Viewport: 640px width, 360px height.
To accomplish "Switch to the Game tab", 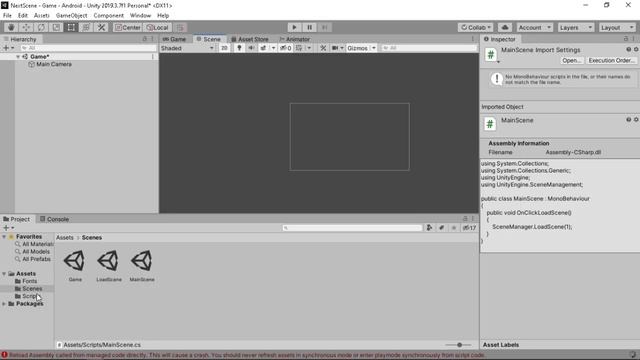I will [175, 39].
